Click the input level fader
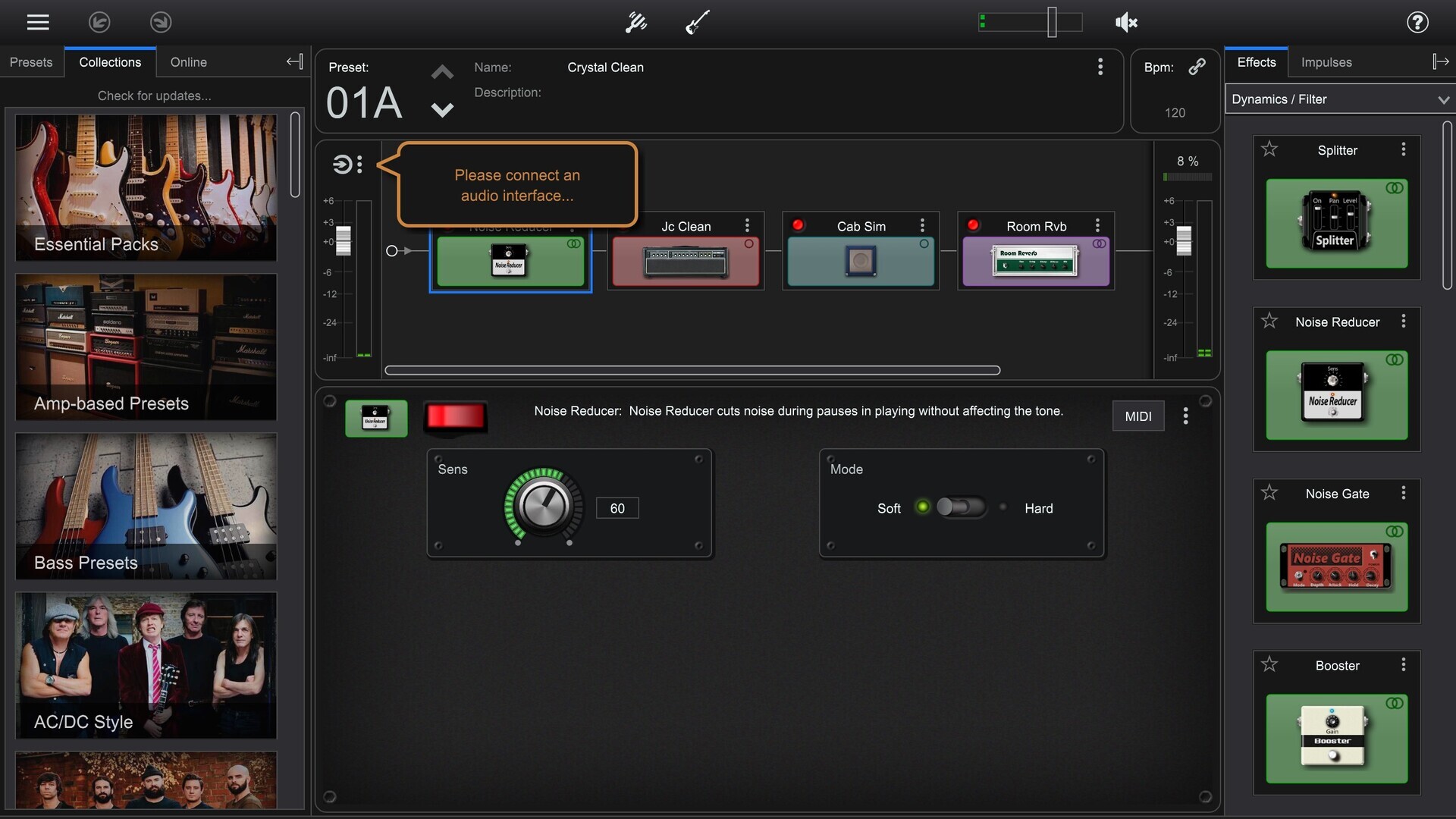The width and height of the screenshot is (1456, 819). (344, 240)
